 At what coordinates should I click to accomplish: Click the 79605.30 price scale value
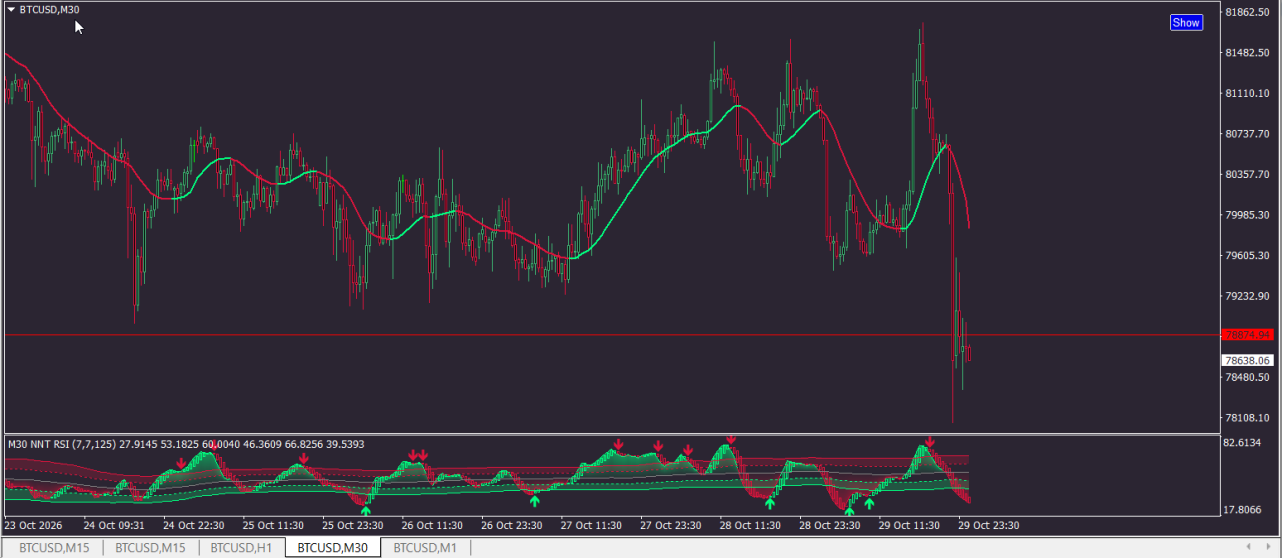pos(1248,256)
